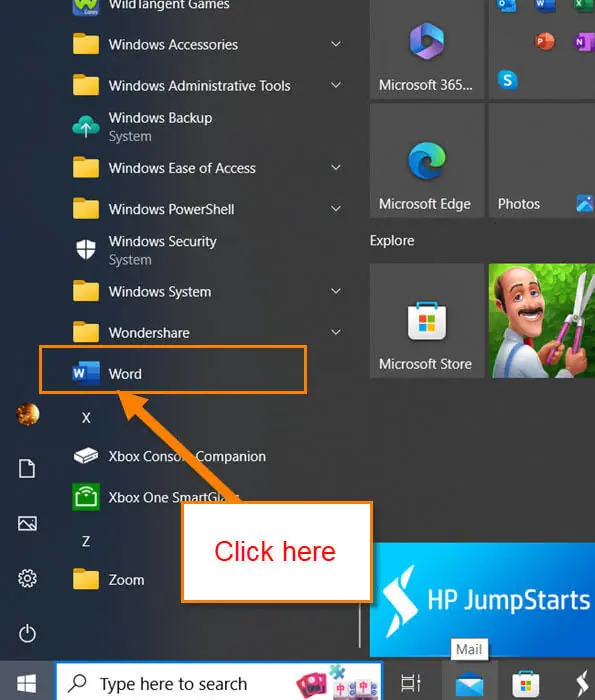Open Settings gear in Start sidebar
The height and width of the screenshot is (700, 595).
click(27, 579)
